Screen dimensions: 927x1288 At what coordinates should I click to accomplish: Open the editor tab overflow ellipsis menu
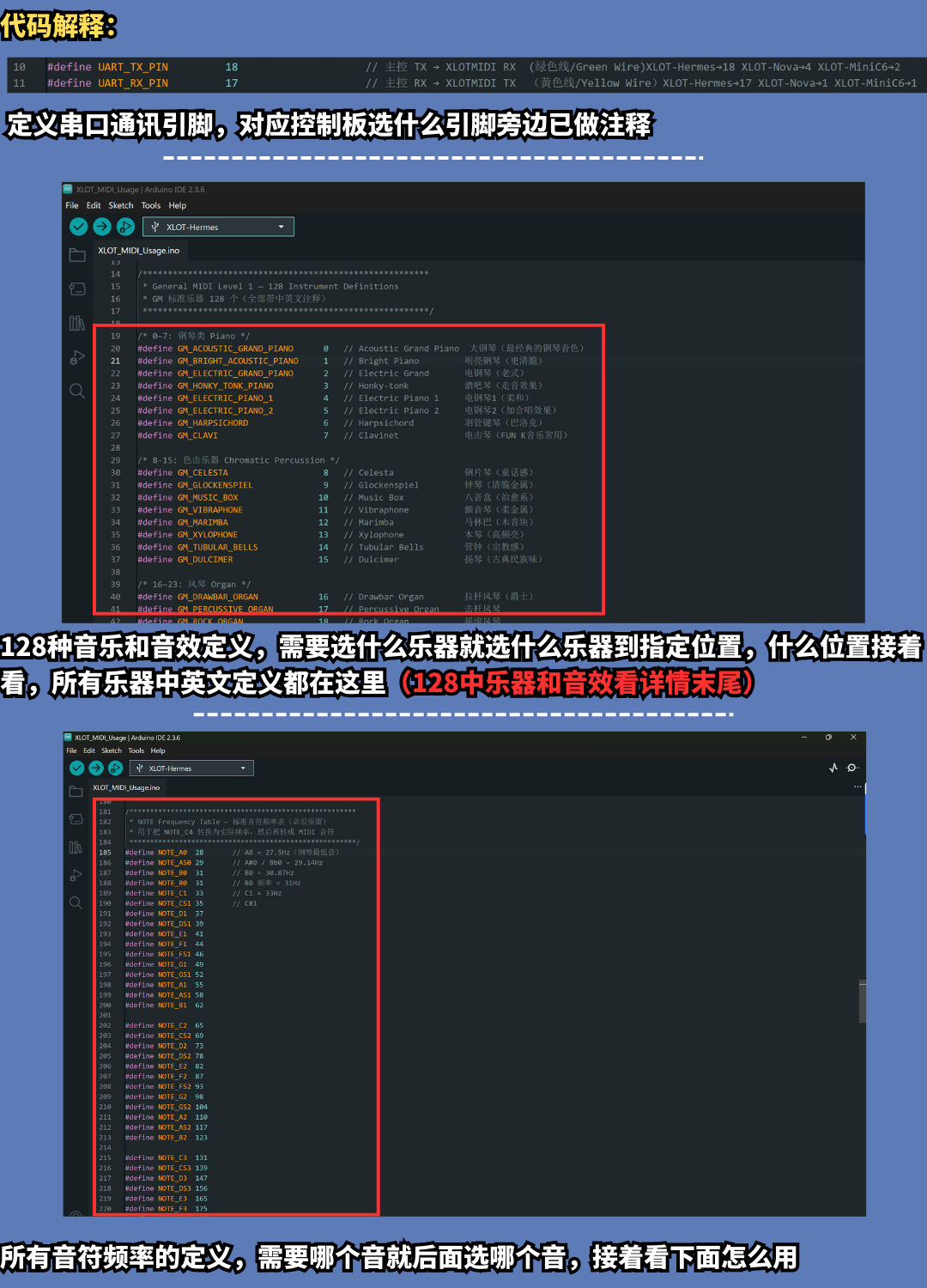tap(857, 787)
